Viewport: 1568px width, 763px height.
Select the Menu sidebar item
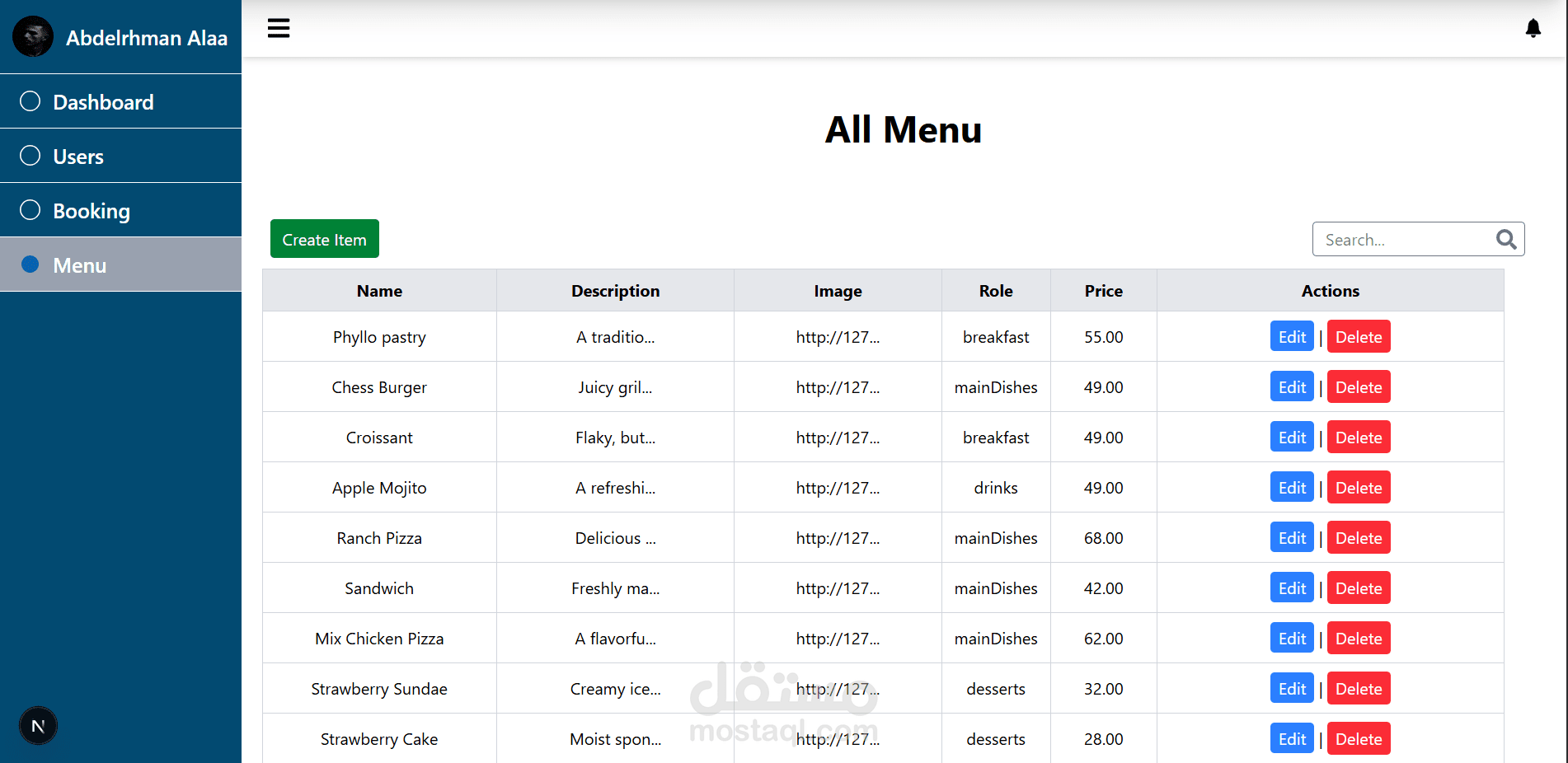point(120,264)
